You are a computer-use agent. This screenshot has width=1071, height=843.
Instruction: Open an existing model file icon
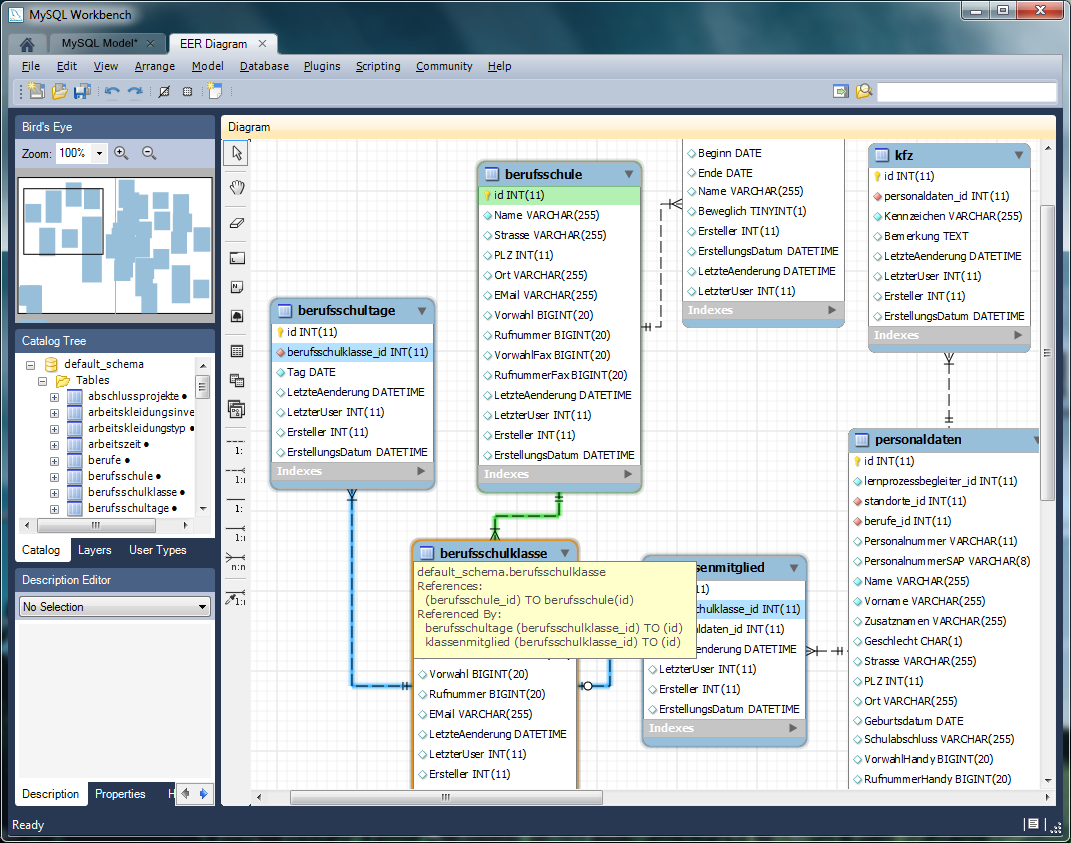[x=59, y=91]
